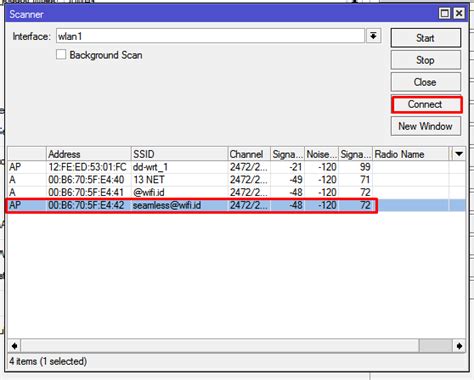Click the Start scan button
This screenshot has height=380, width=474.
pyautogui.click(x=426, y=38)
